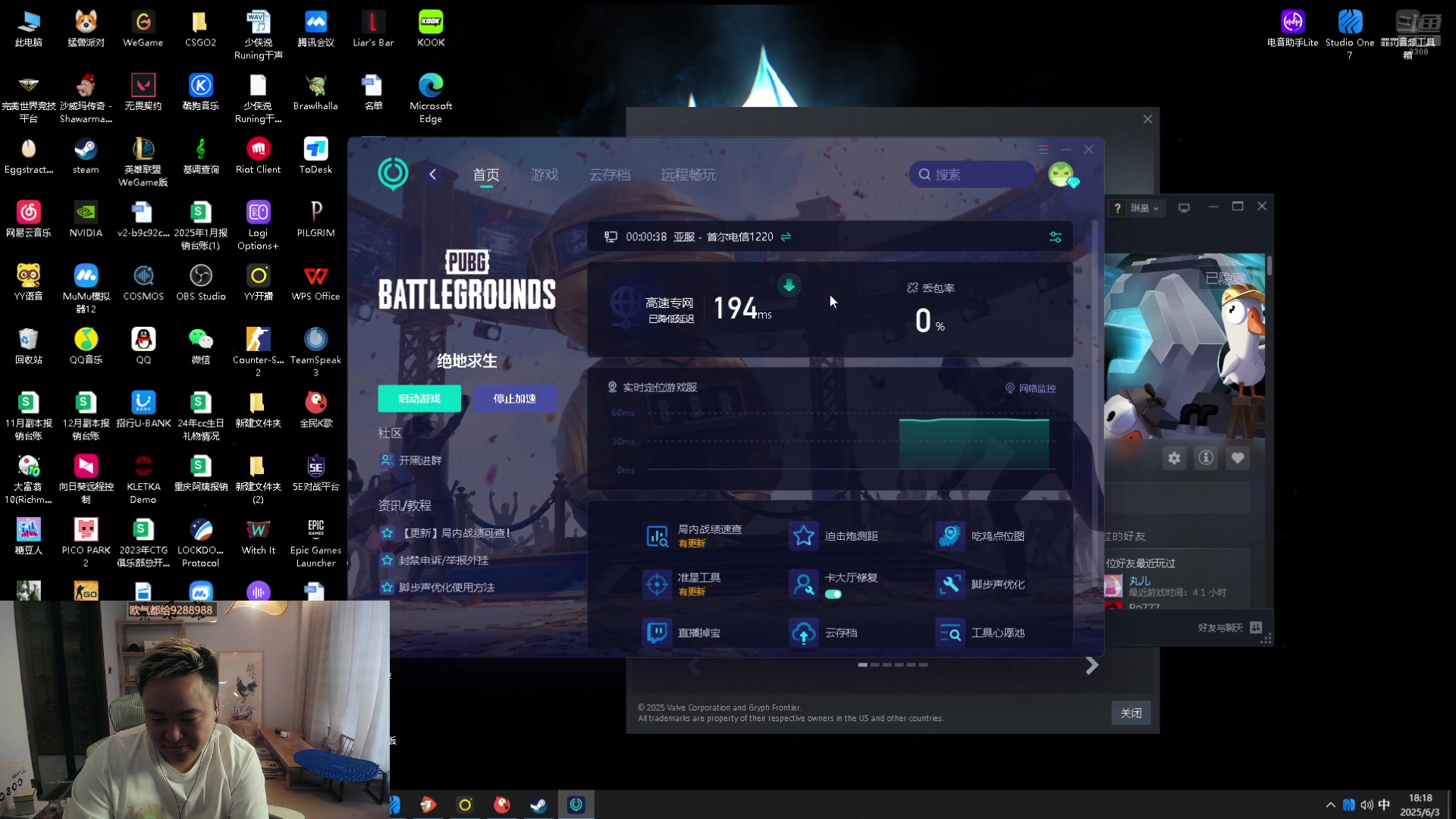
Task: Click the Steam friends panel scrollbar
Action: click(x=1269, y=265)
